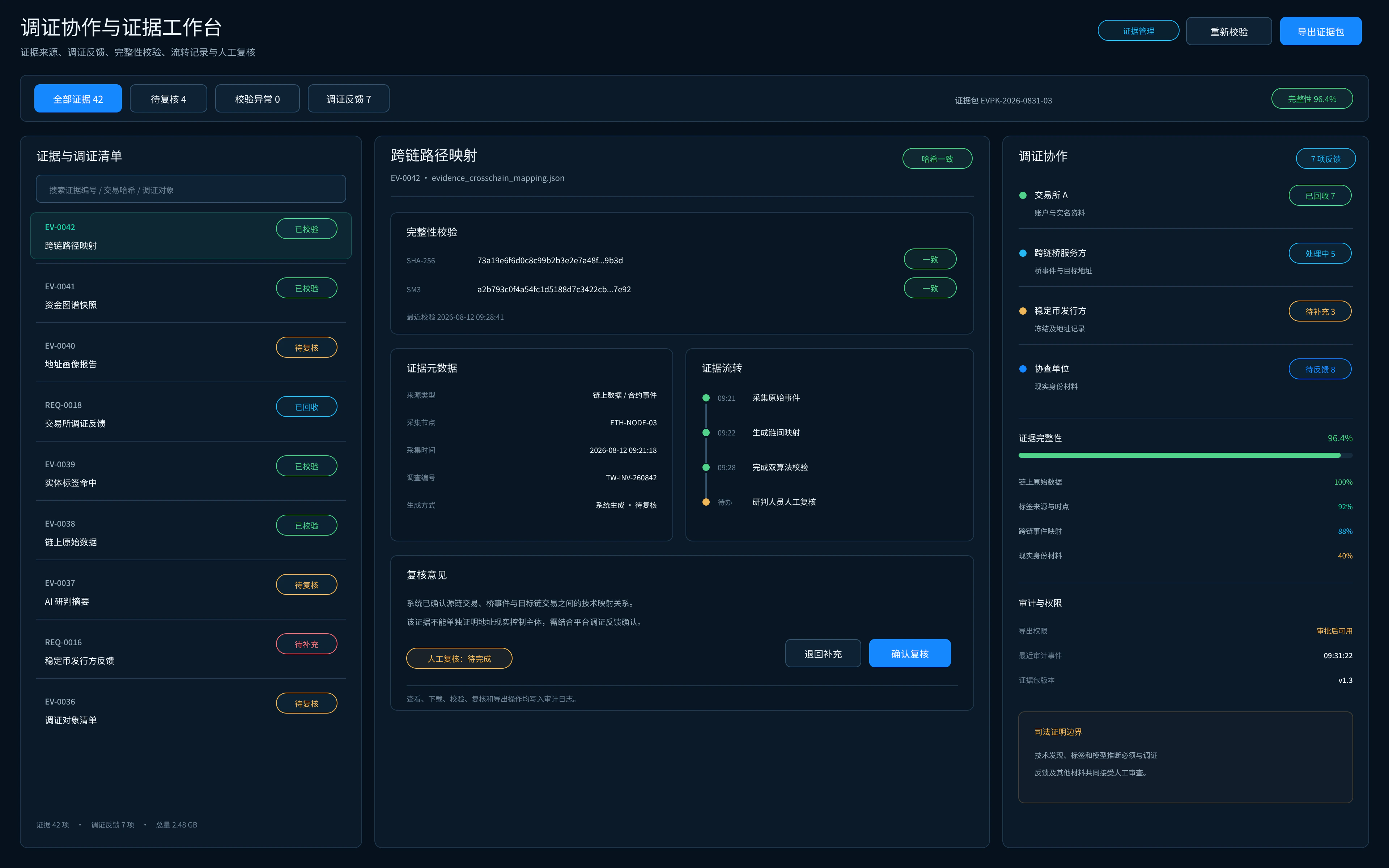Click the 待复核 badge on EV-0036
Image resolution: width=1389 pixels, height=868 pixels.
tap(306, 703)
